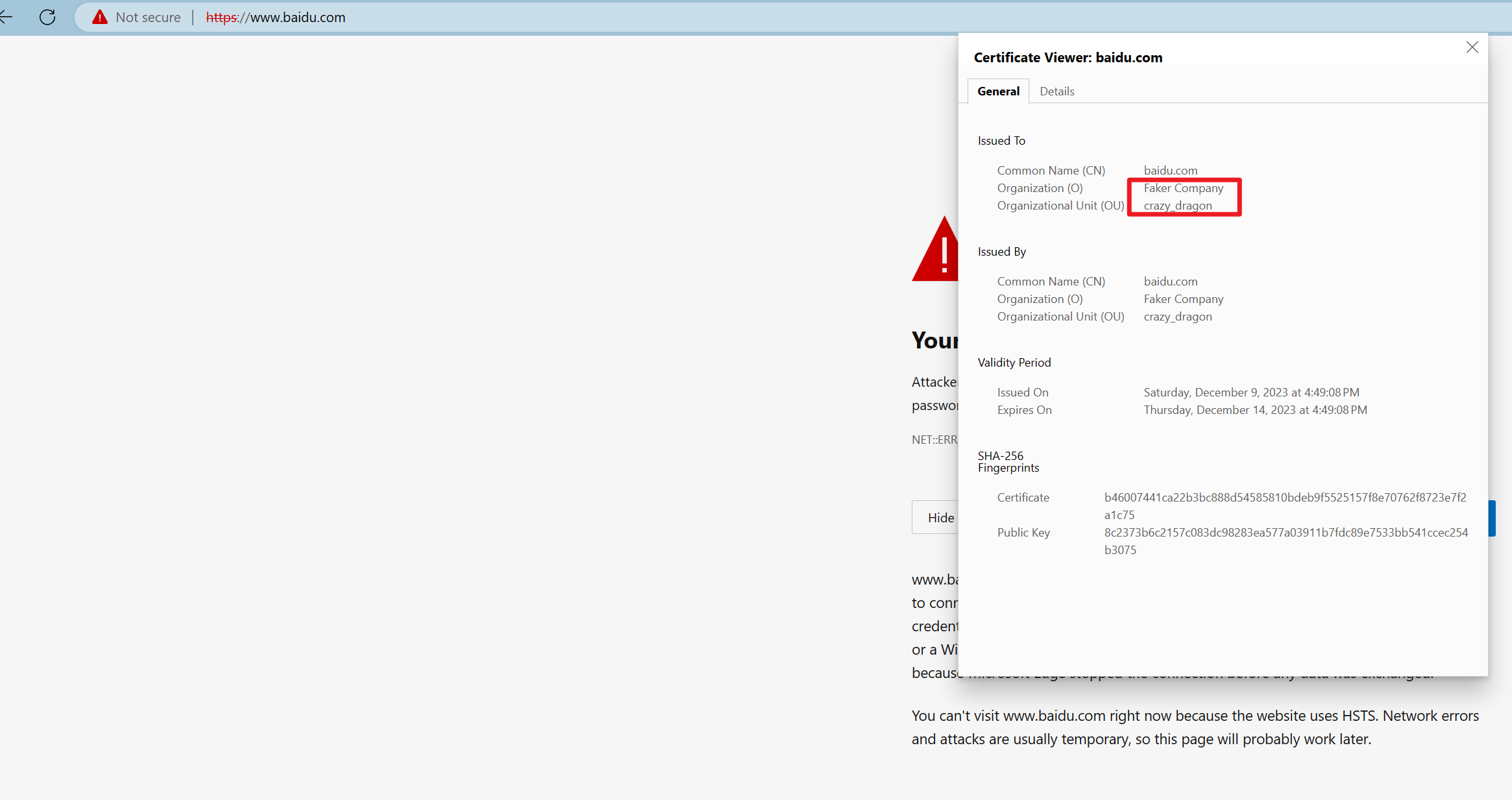Screen dimensions: 1512x800
Task: Click the Issued By heading
Action: coord(1002,252)
